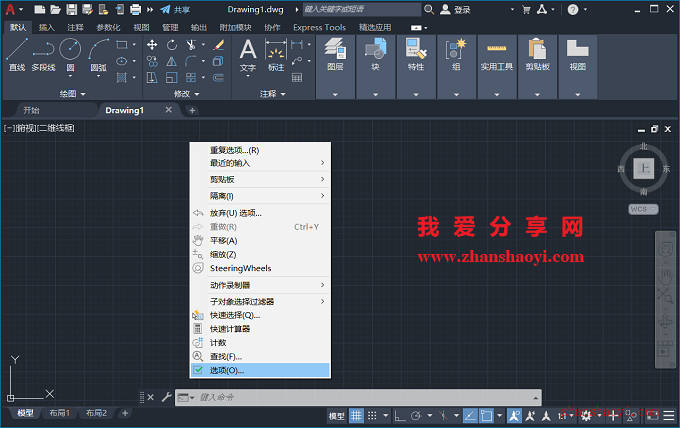Select the Move tool in Modify panel
Screen dimensions: 680x428
152,45
